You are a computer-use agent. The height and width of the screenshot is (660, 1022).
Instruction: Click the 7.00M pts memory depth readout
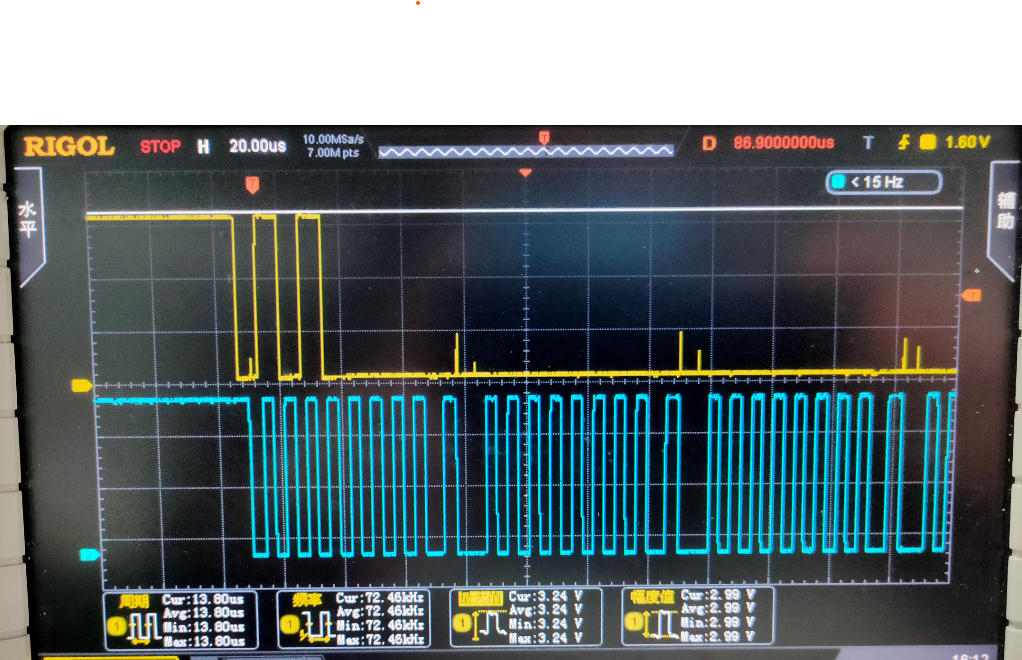333,152
